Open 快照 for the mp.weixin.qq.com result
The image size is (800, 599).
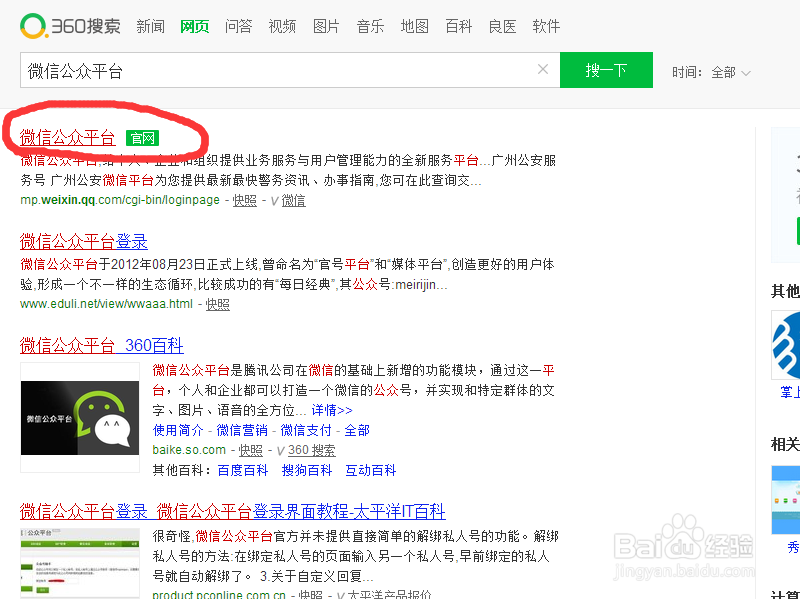(x=245, y=201)
